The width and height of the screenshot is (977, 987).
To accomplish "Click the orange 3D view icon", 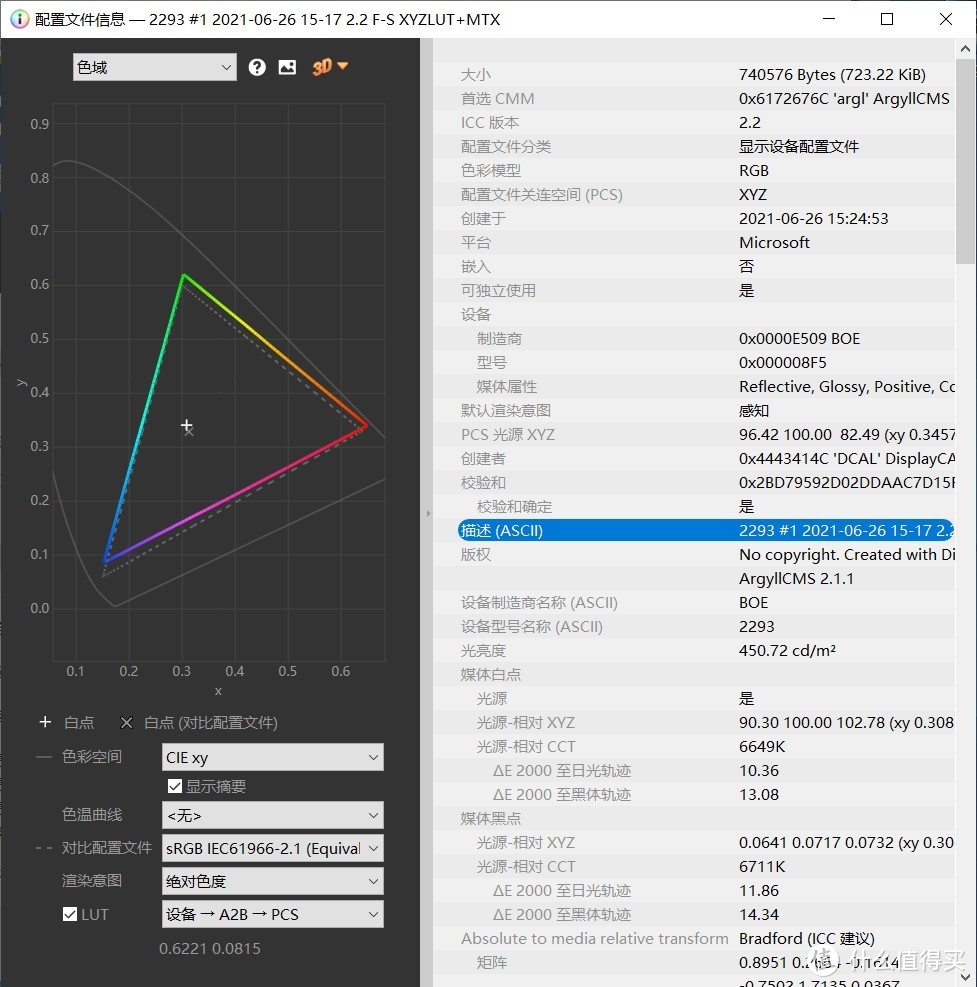I will tap(323, 67).
